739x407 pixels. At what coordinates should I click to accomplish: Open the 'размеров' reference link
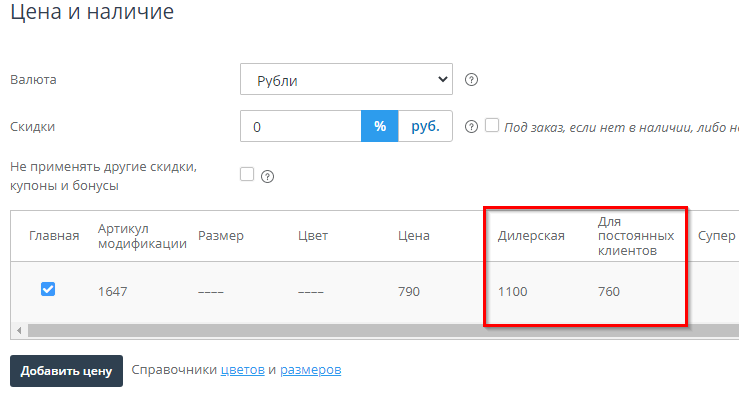310,370
